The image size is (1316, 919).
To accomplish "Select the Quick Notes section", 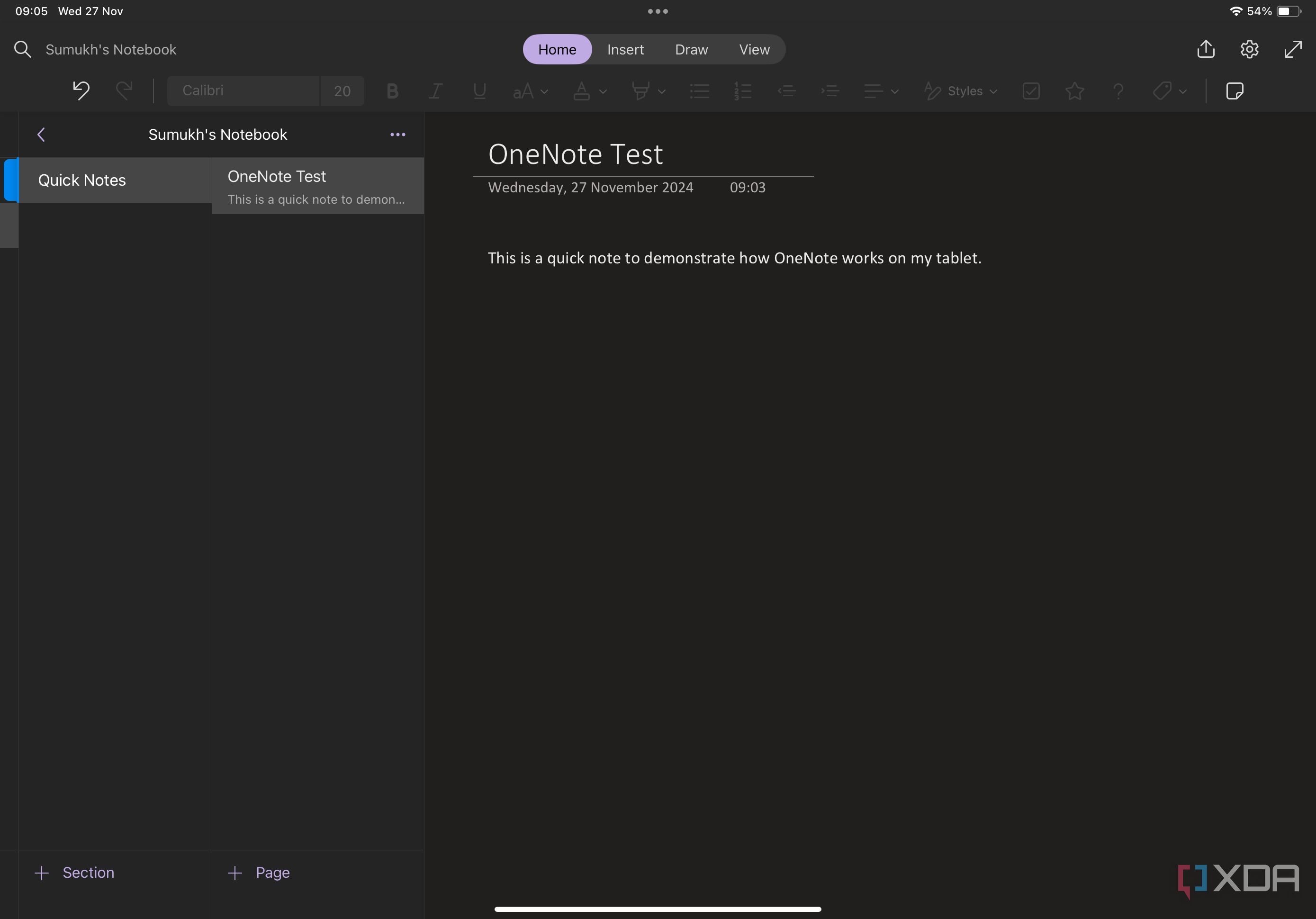I will pyautogui.click(x=115, y=180).
